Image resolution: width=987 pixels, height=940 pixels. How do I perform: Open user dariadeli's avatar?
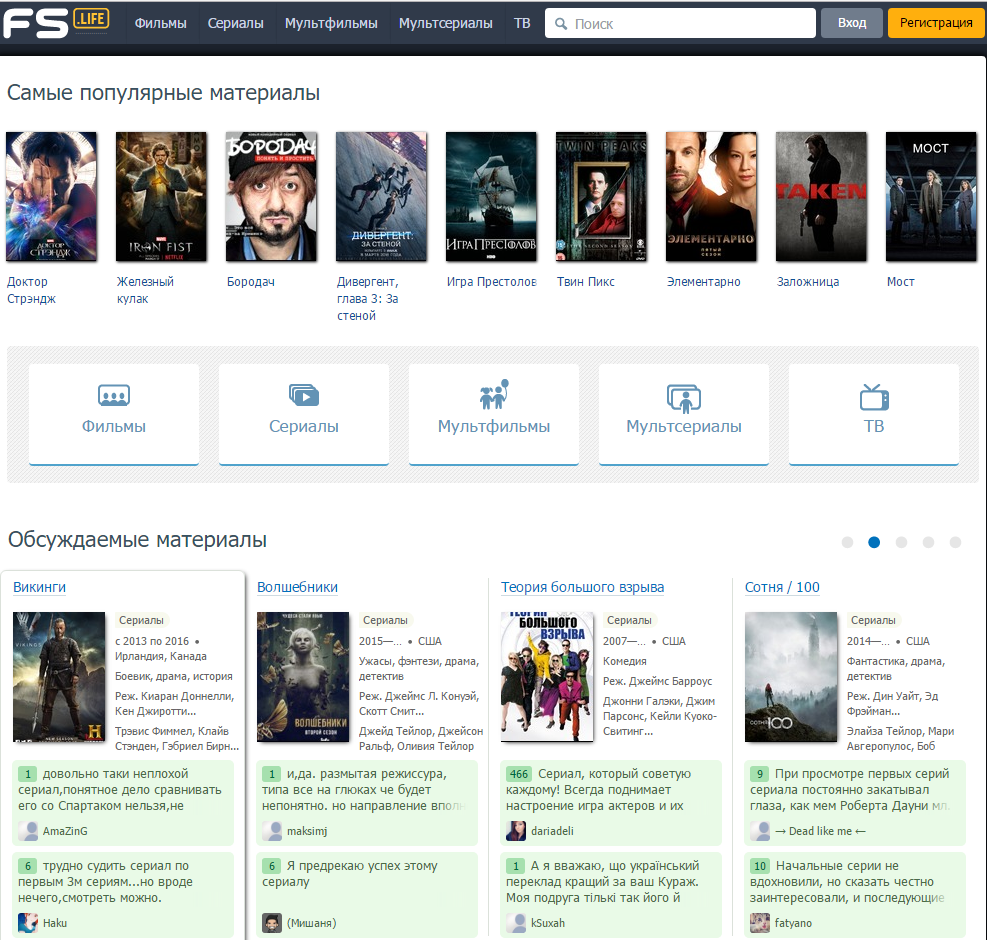tap(516, 831)
